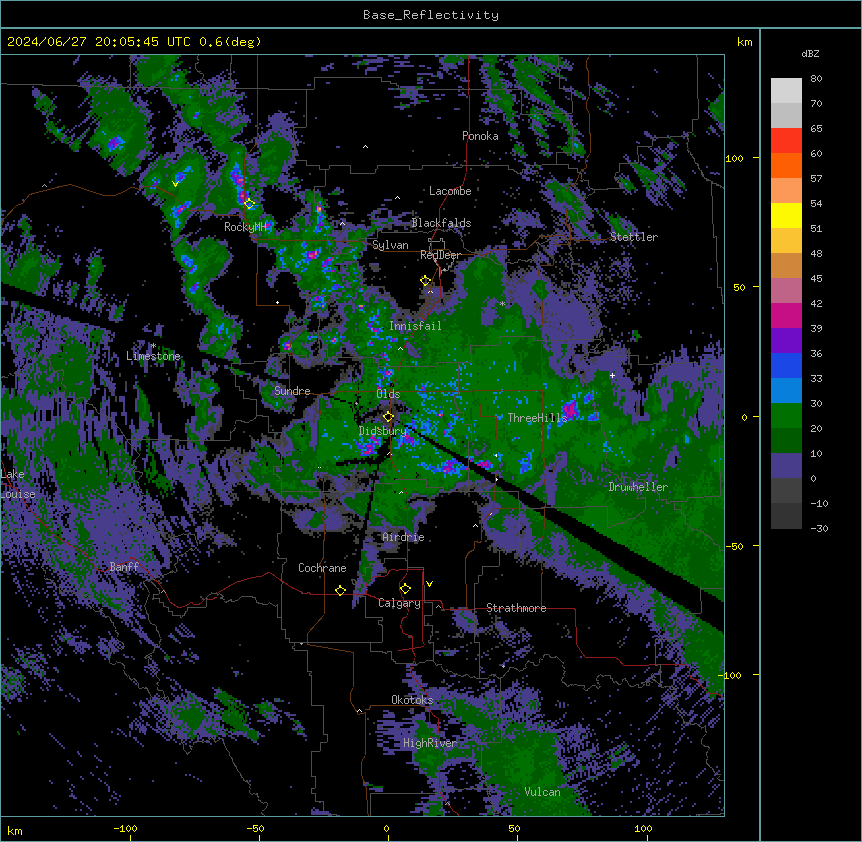The height and width of the screenshot is (842, 862).
Task: Click the yellow diamond marker below Cochrane
Action: pyautogui.click(x=340, y=590)
